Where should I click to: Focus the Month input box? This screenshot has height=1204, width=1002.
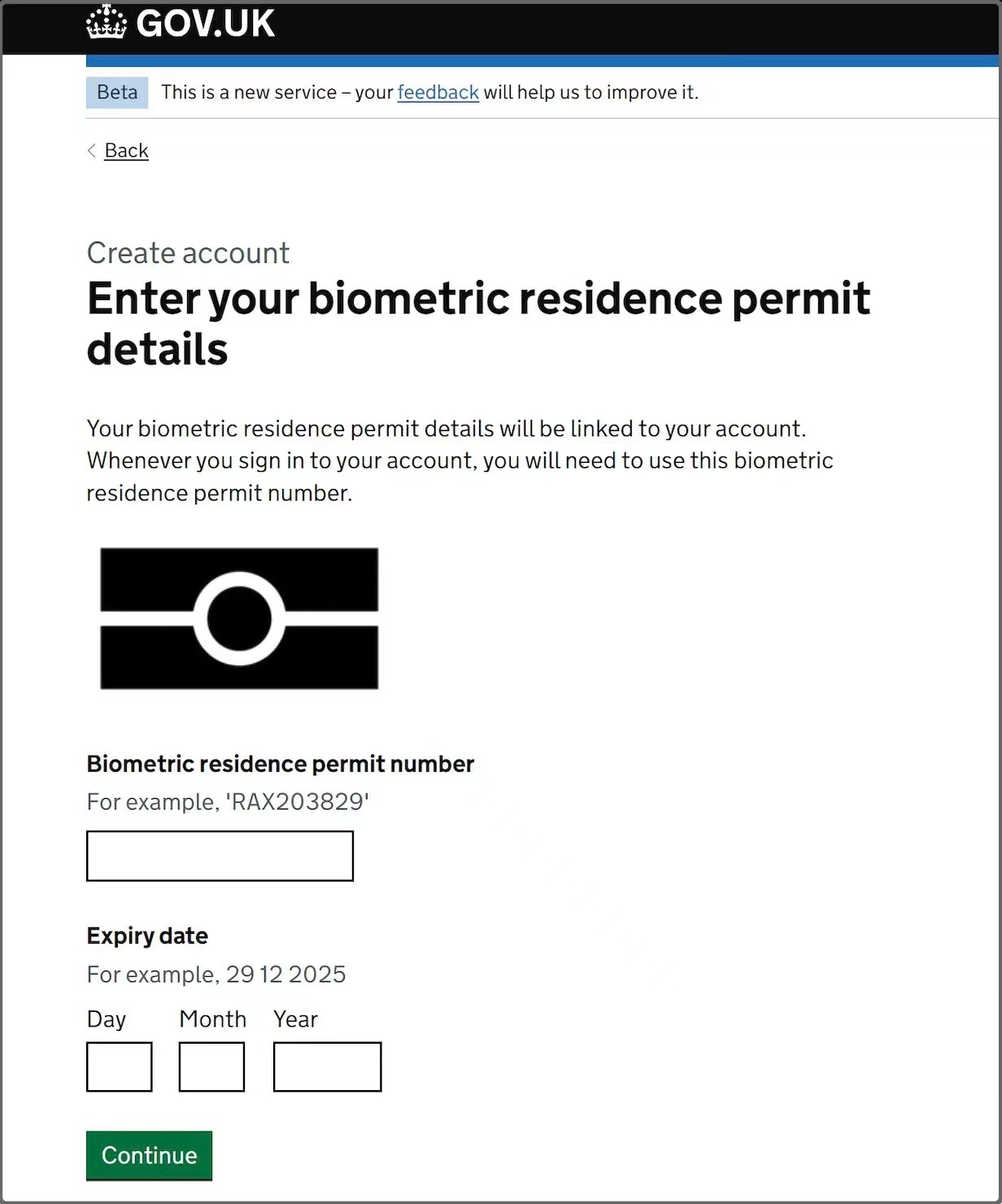(x=211, y=1067)
